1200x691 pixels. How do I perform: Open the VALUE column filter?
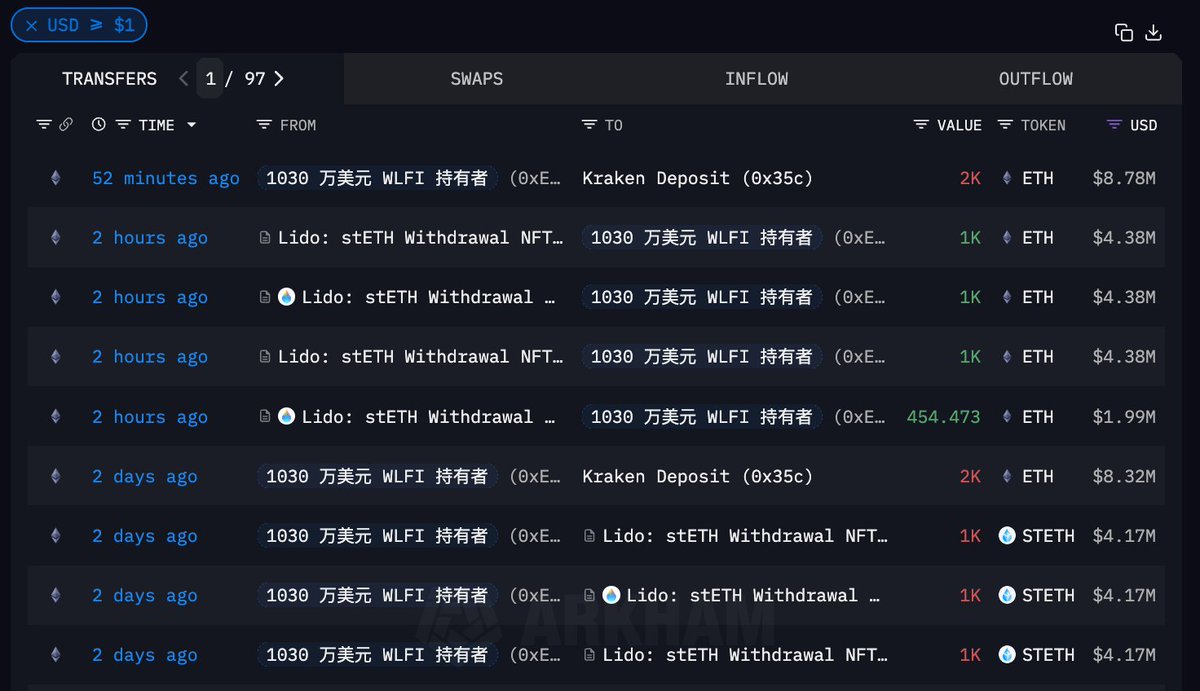(921, 125)
